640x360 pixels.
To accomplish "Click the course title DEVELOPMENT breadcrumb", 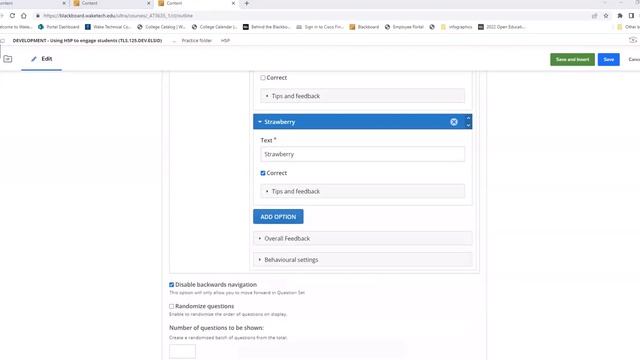I will click(x=87, y=40).
